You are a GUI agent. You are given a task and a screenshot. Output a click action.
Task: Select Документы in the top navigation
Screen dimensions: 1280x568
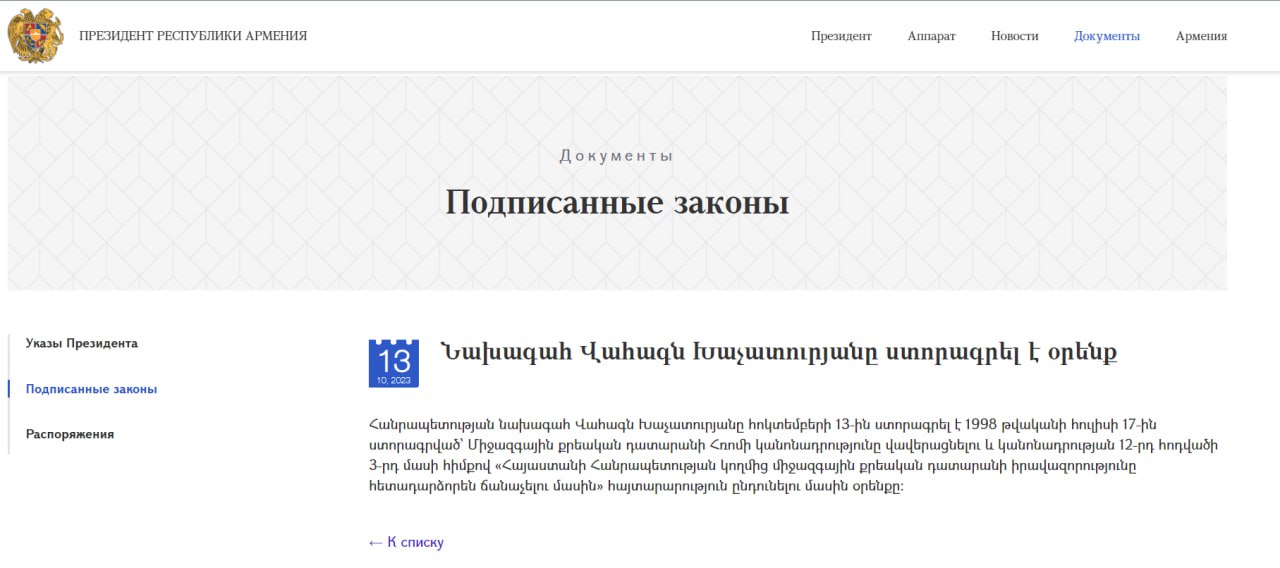[x=1106, y=36]
